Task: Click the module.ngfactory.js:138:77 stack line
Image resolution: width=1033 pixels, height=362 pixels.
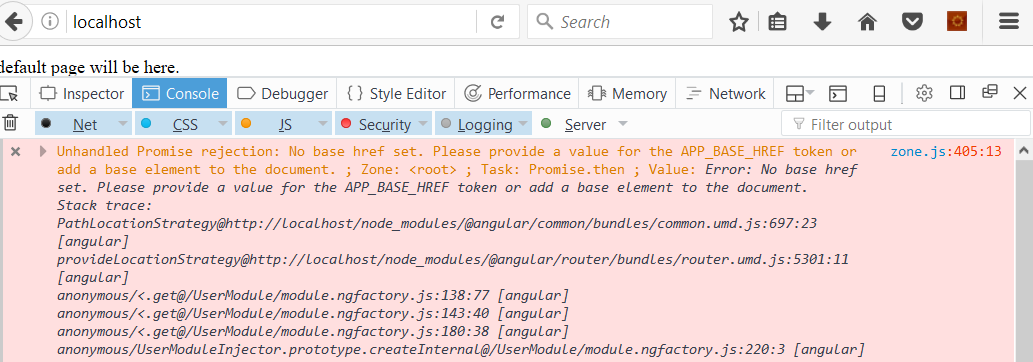Action: click(313, 295)
